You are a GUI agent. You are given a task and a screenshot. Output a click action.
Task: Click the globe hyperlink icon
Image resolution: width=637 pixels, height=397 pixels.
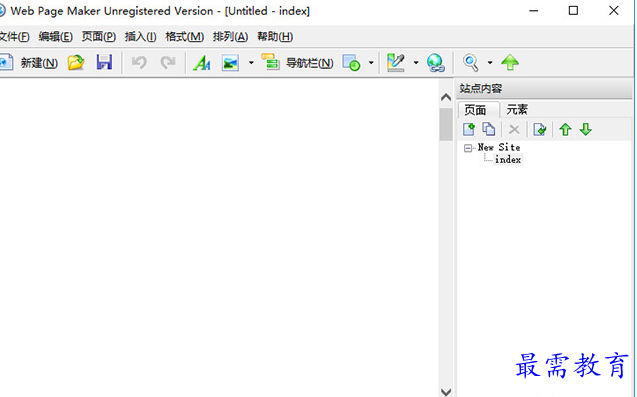[x=436, y=63]
